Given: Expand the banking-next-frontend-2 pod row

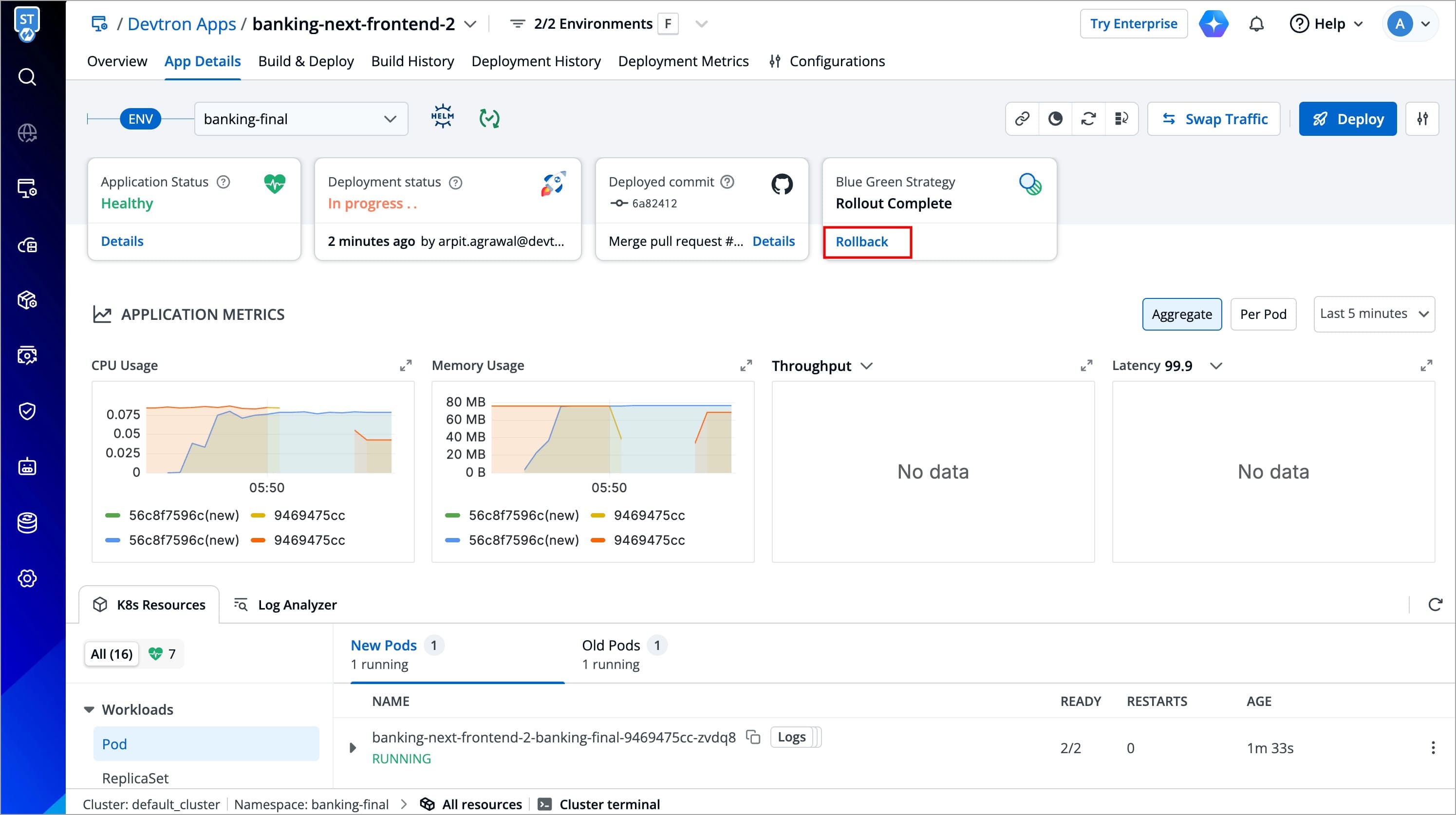Looking at the screenshot, I should 353,748.
